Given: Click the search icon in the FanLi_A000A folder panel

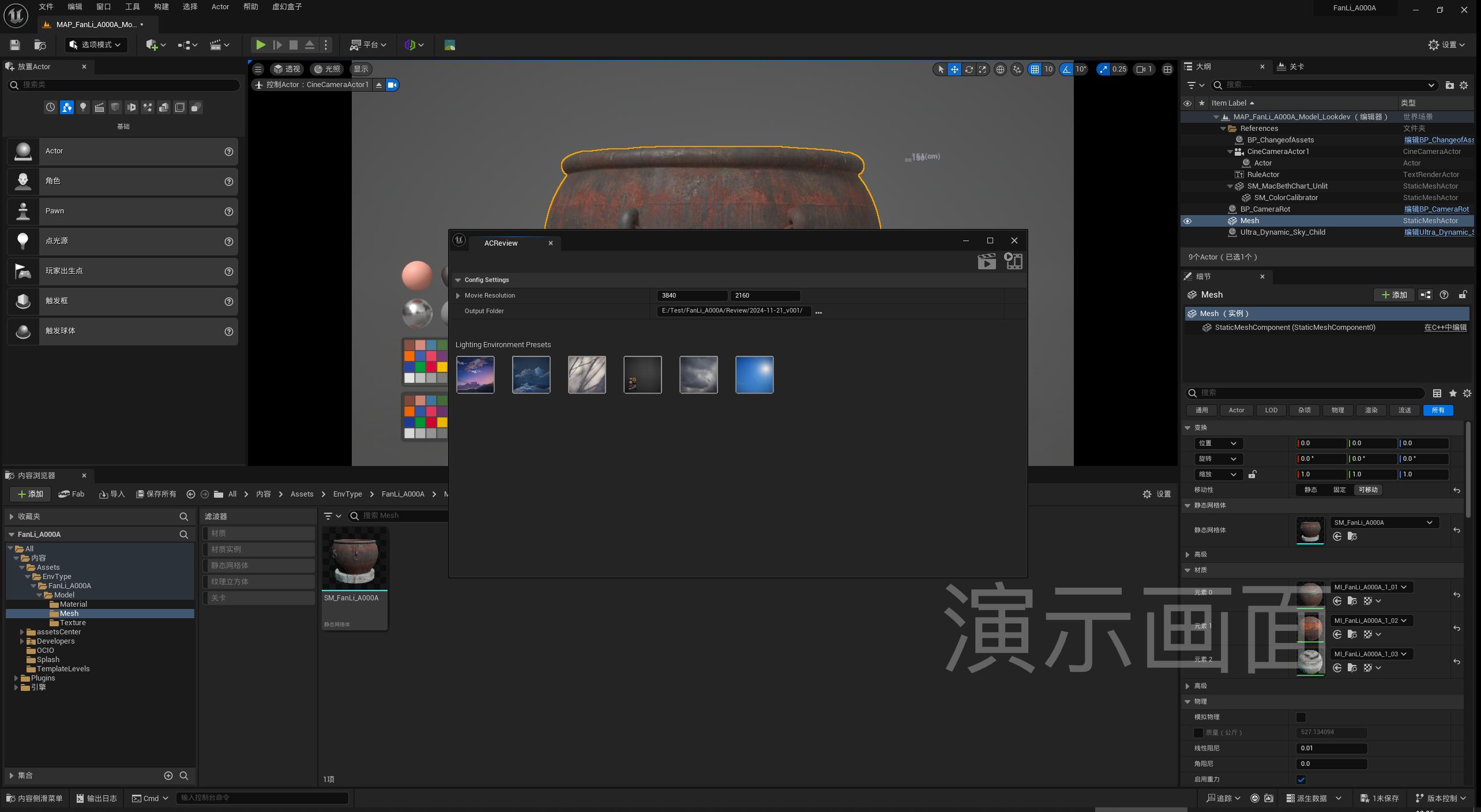Looking at the screenshot, I should pos(184,535).
